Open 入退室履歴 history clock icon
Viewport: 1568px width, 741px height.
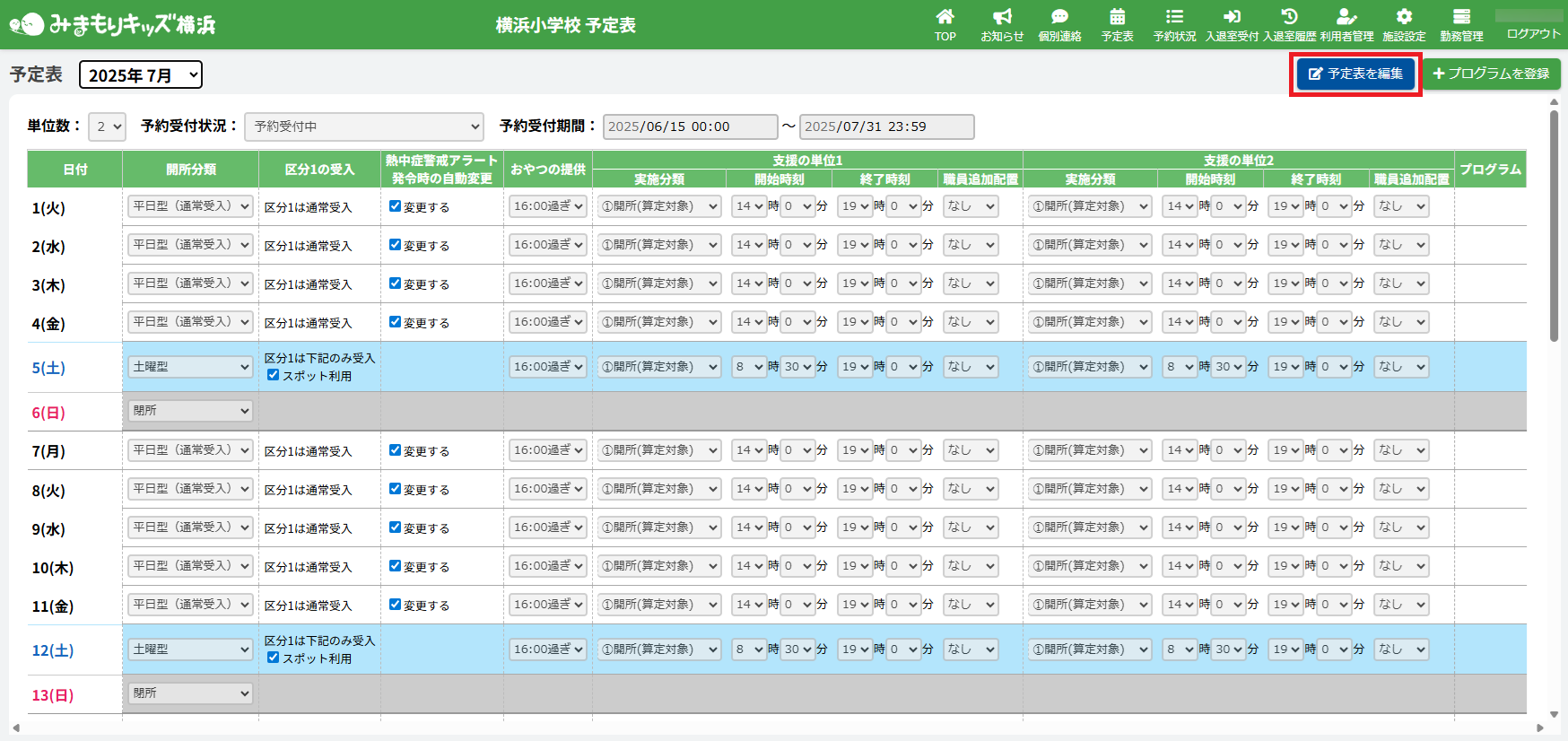[1289, 17]
